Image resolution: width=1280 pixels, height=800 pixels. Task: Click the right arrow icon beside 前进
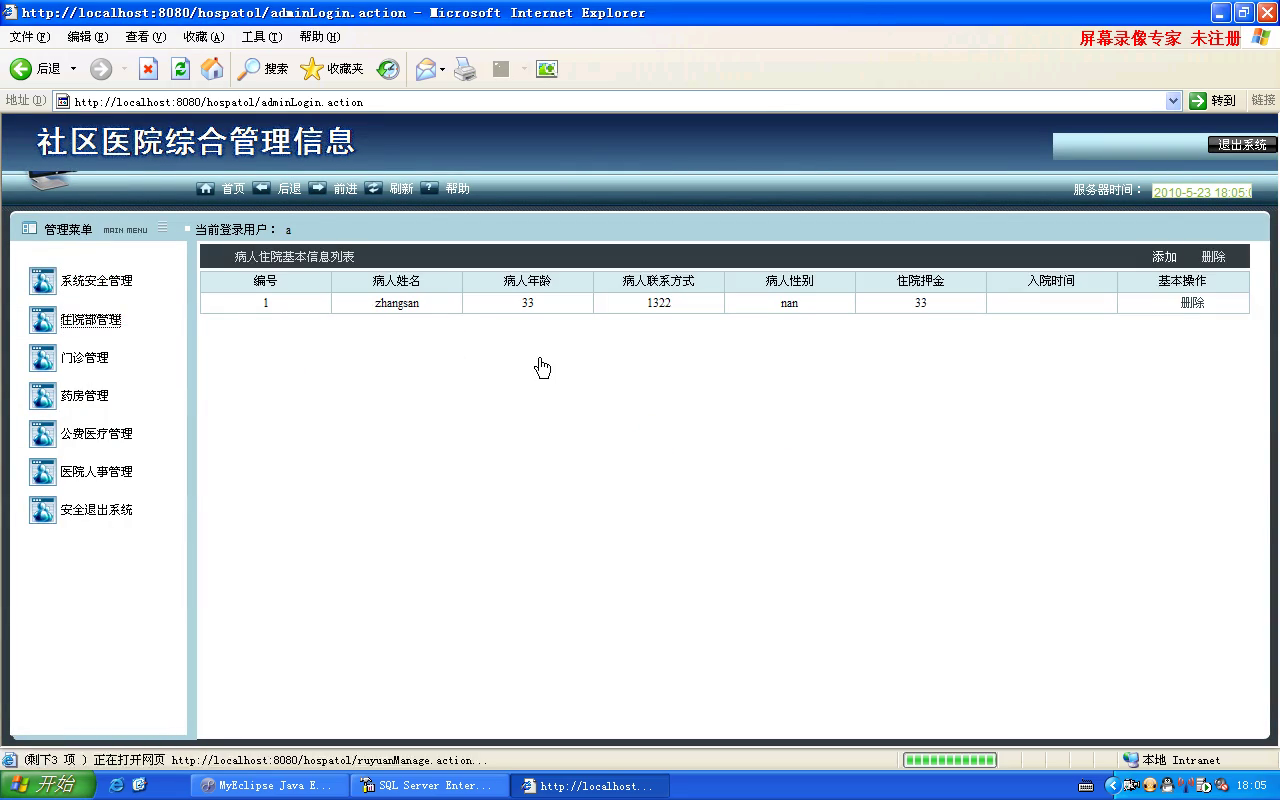(318, 188)
